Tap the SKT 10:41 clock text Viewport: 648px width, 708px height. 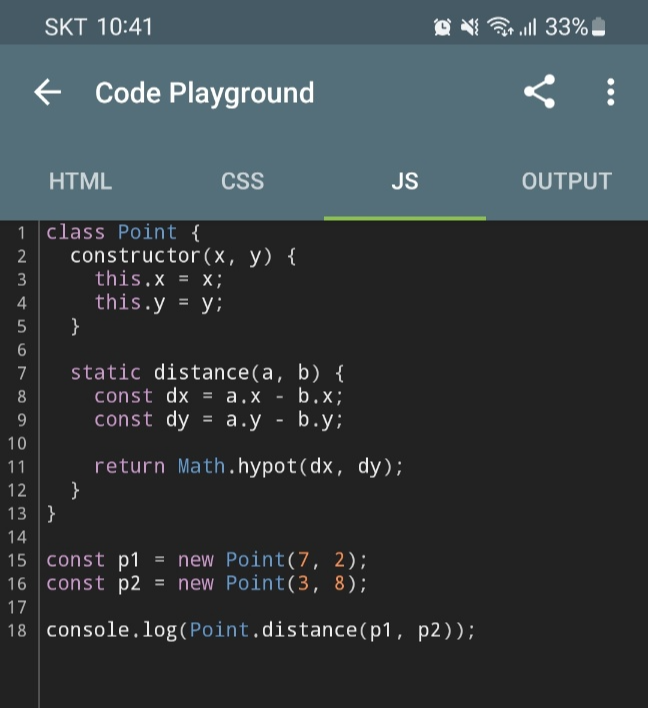[99, 27]
